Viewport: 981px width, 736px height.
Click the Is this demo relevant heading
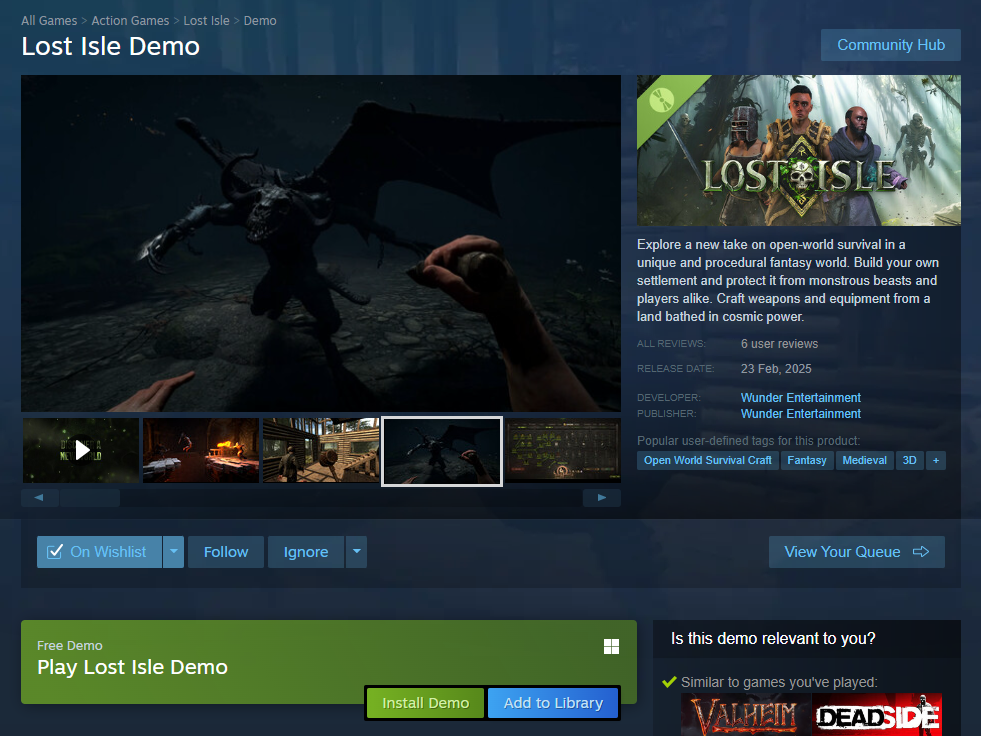tap(773, 638)
